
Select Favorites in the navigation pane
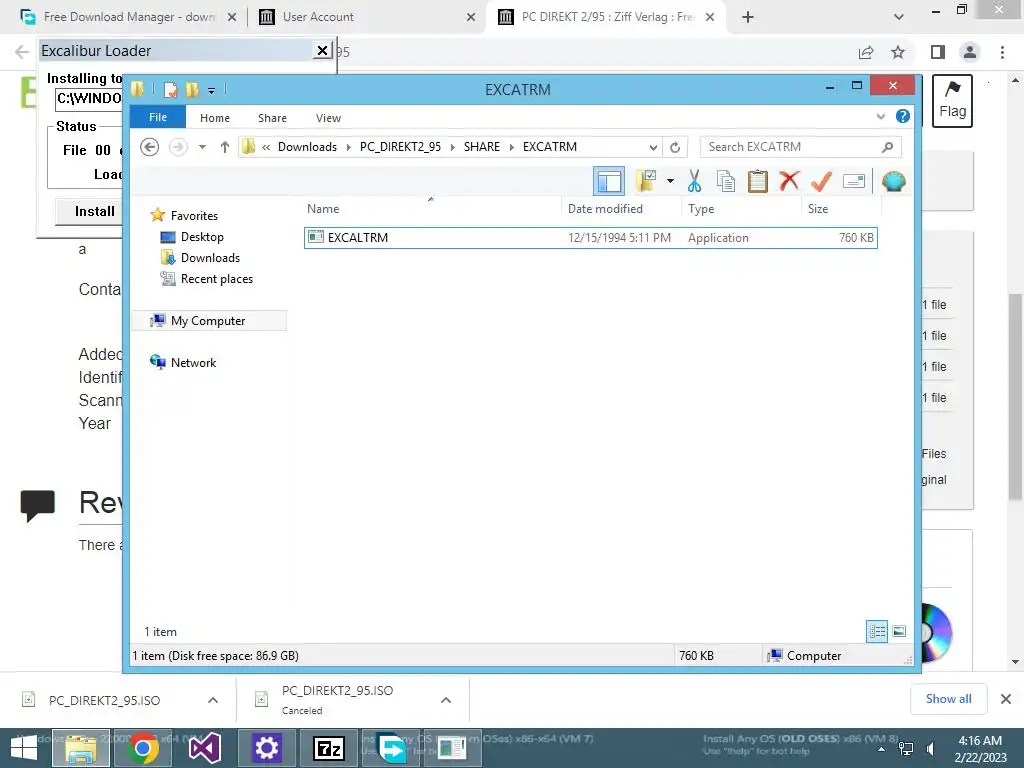point(194,216)
